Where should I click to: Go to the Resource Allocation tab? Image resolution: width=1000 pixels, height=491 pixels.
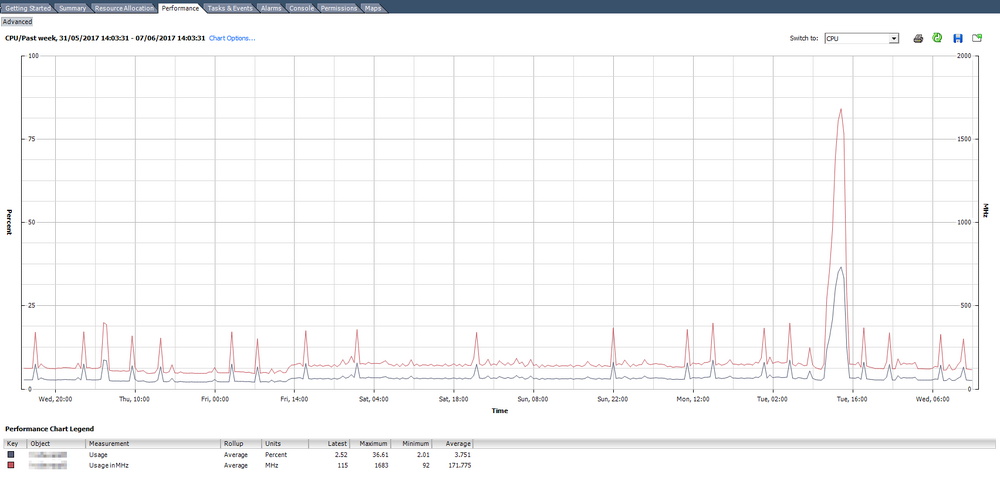pyautogui.click(x=124, y=8)
